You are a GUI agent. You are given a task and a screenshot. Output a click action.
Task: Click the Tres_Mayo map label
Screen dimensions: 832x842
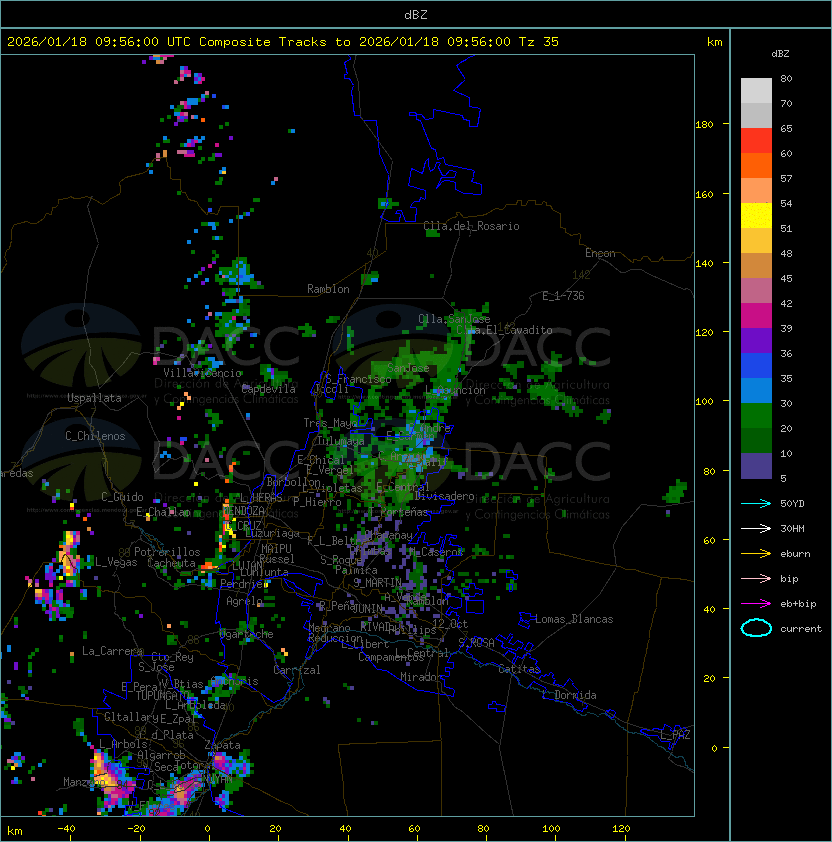(x=330, y=423)
